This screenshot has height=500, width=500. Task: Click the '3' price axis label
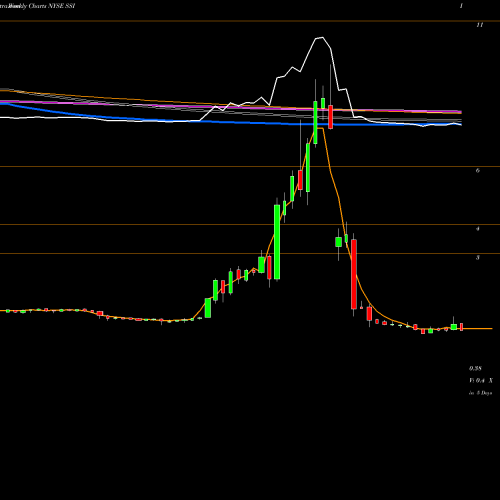pyautogui.click(x=478, y=257)
